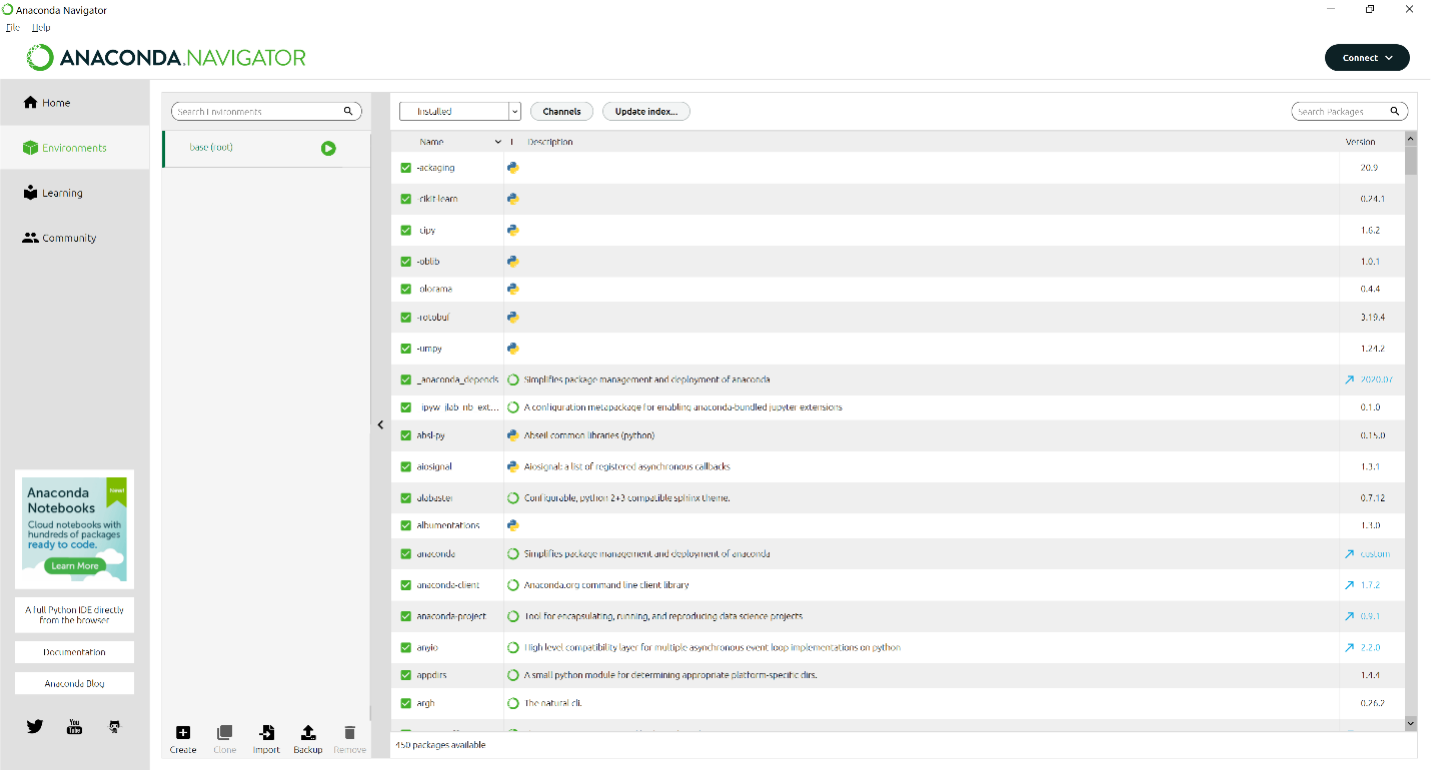Toggle the scikit-learn package checkbox
Screen dimensions: 1433x770
406,199
